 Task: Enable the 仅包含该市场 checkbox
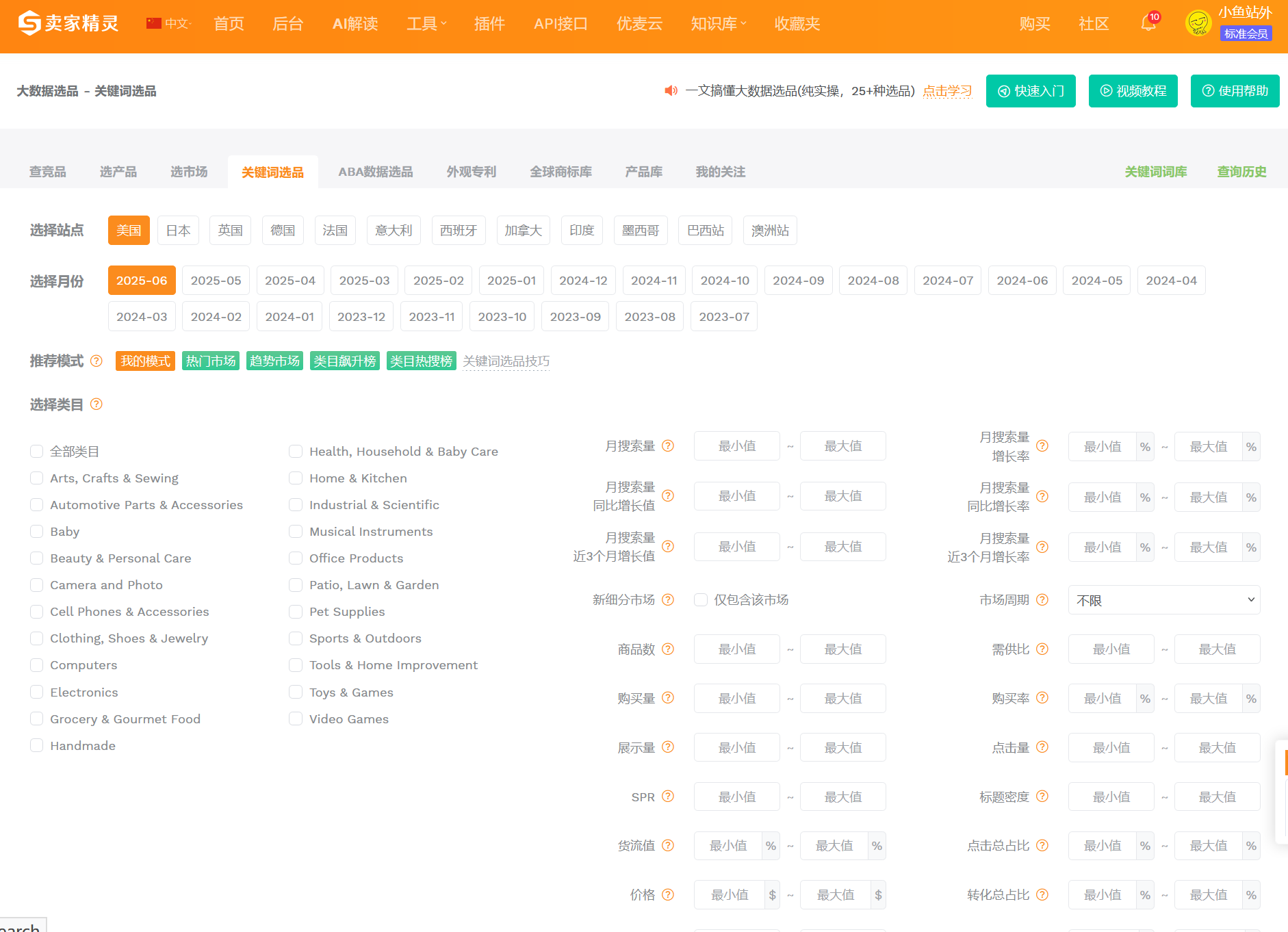coord(701,599)
